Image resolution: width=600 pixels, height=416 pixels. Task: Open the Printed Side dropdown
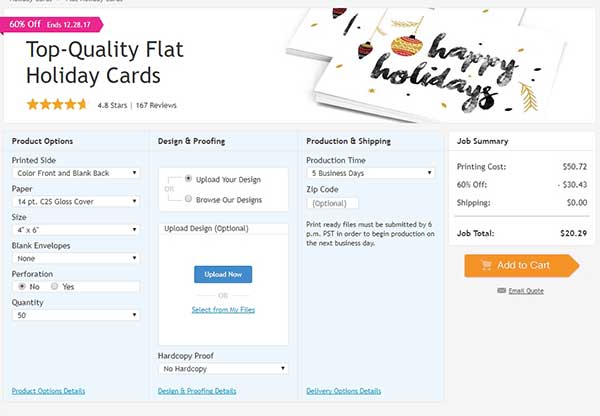(x=76, y=173)
